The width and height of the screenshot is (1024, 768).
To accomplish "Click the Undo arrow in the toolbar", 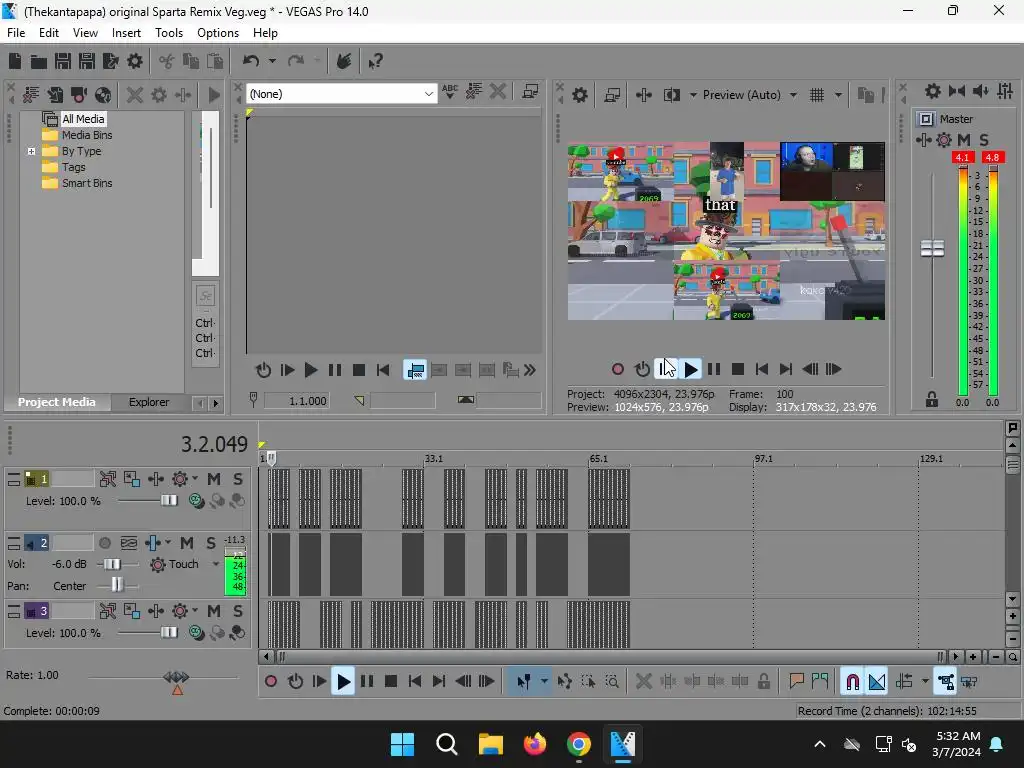I will [251, 61].
